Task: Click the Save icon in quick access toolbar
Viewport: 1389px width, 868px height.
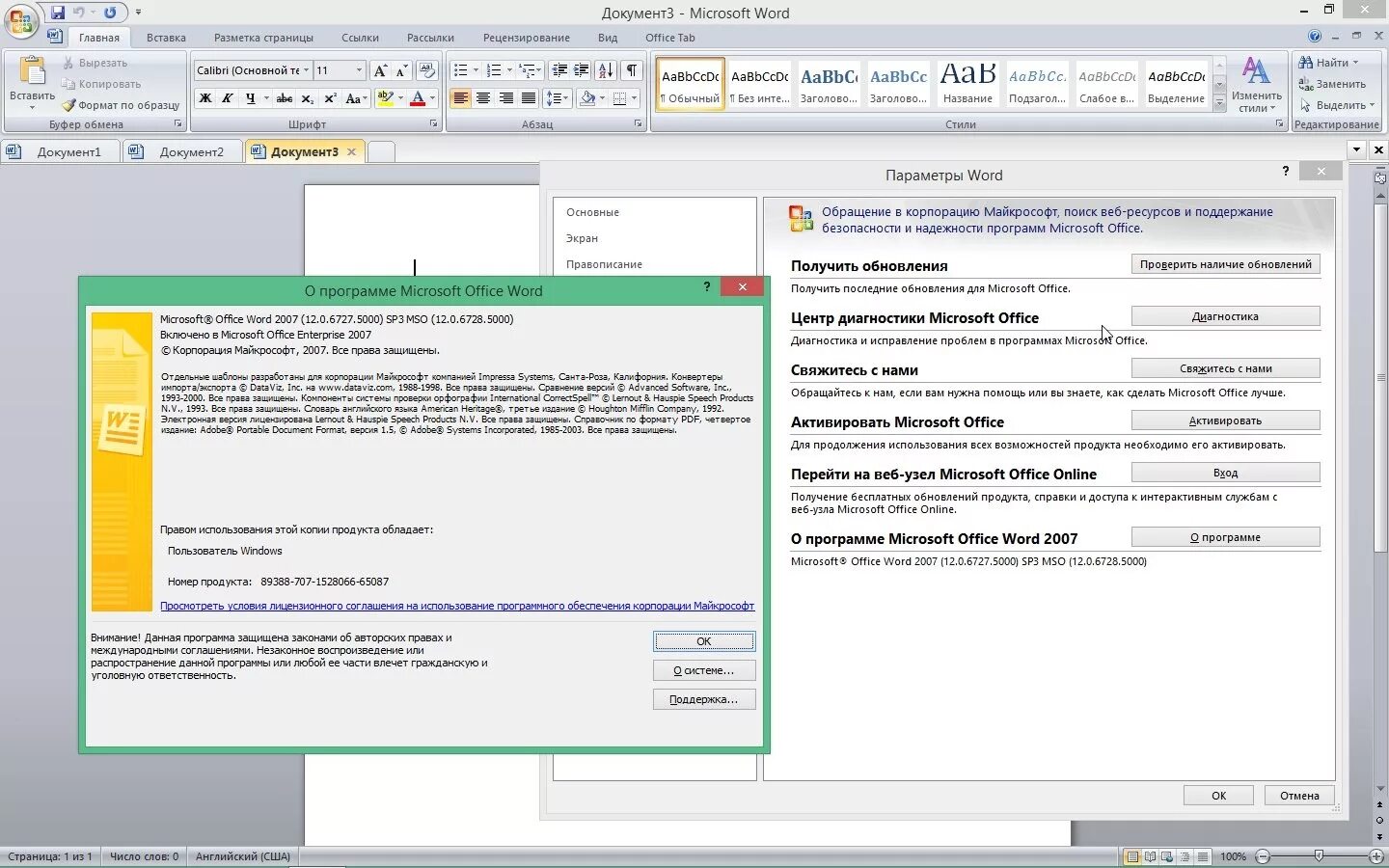Action: [58, 13]
